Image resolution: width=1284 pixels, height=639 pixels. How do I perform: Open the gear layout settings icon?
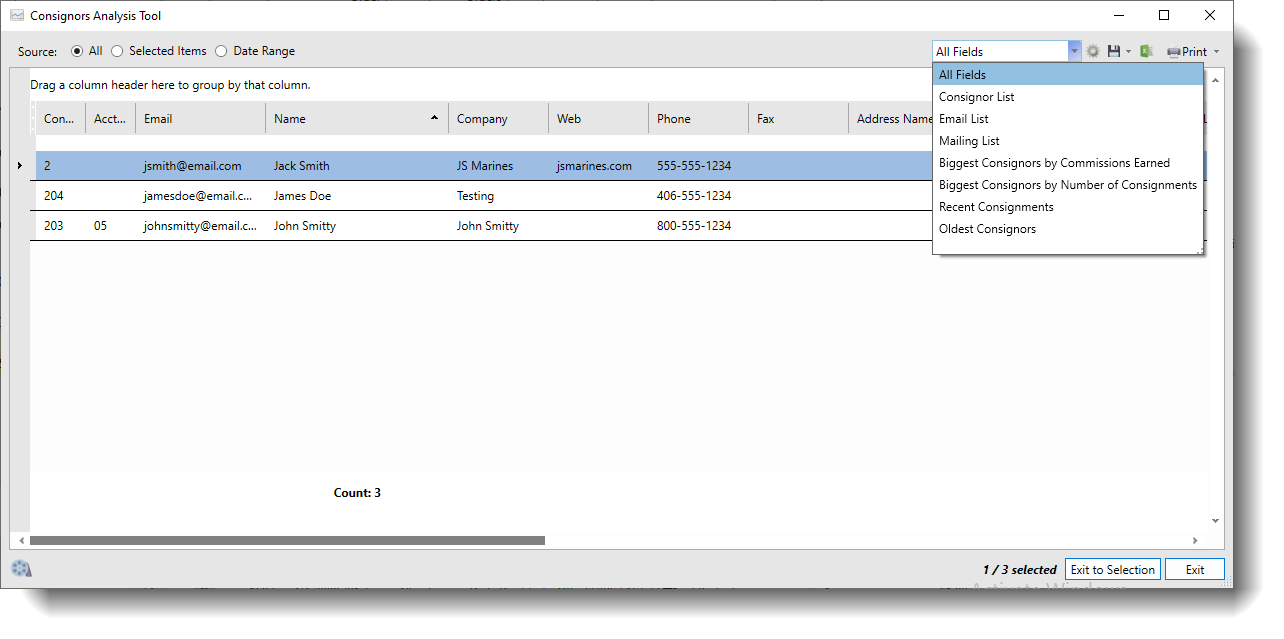(x=1093, y=51)
